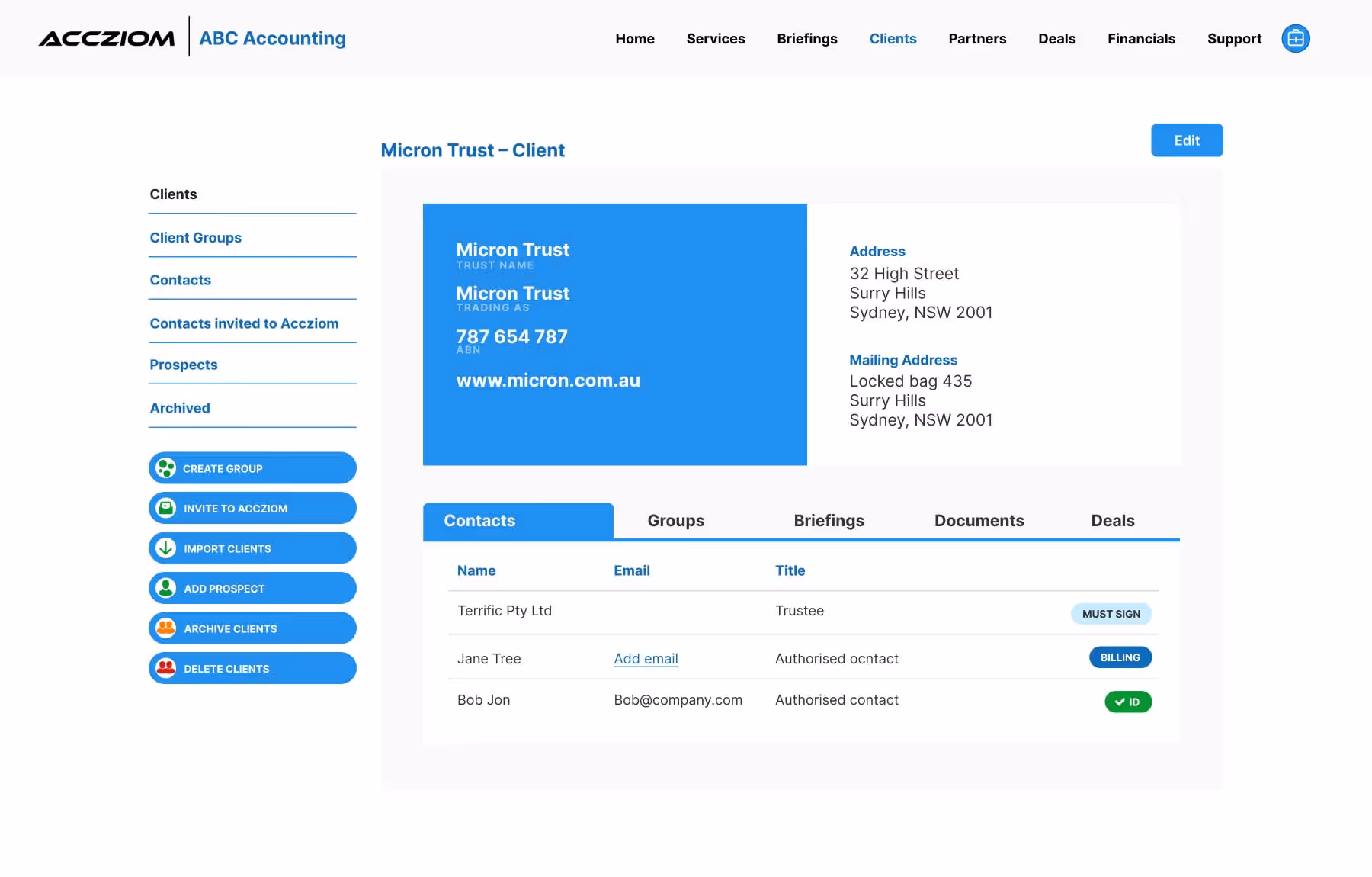Viewport: 1372px width, 877px height.
Task: Open the Home menu item
Action: [x=635, y=39]
